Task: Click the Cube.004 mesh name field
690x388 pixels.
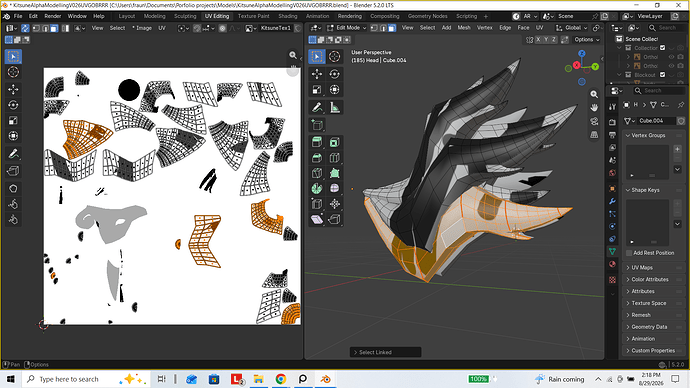Action: point(657,121)
